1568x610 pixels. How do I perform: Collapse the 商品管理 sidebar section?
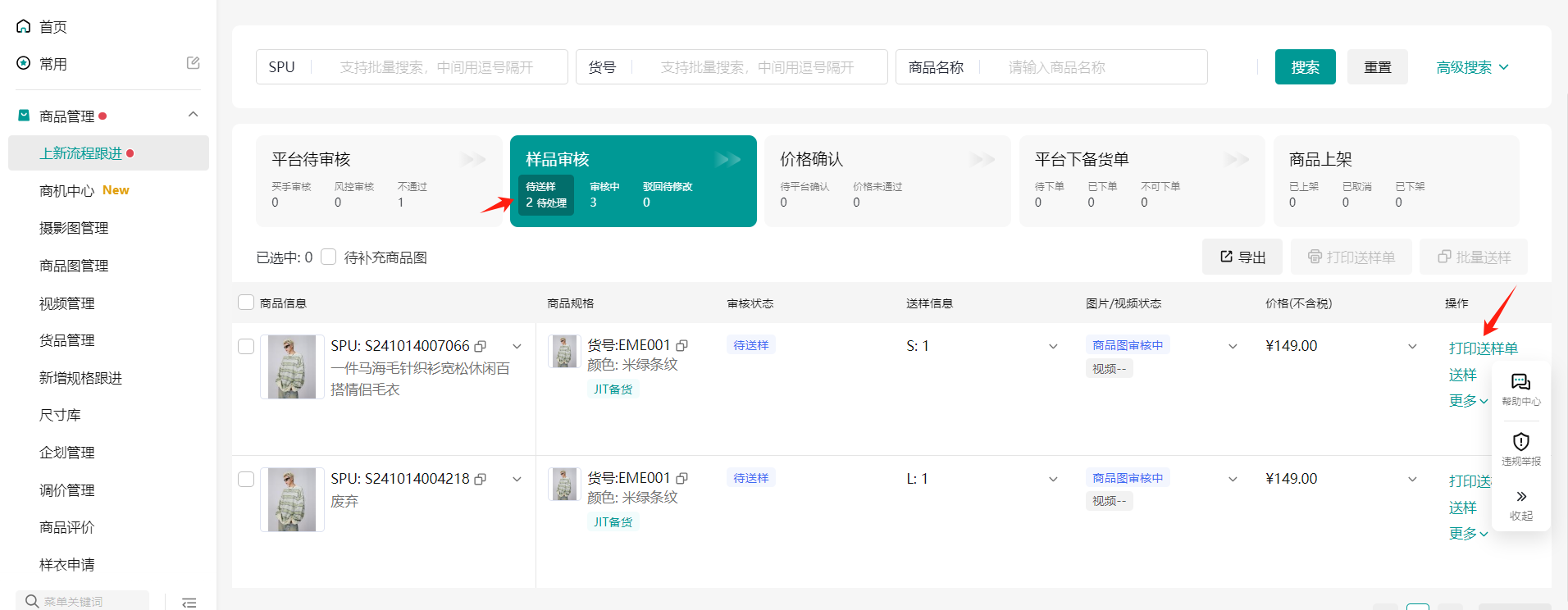point(193,115)
